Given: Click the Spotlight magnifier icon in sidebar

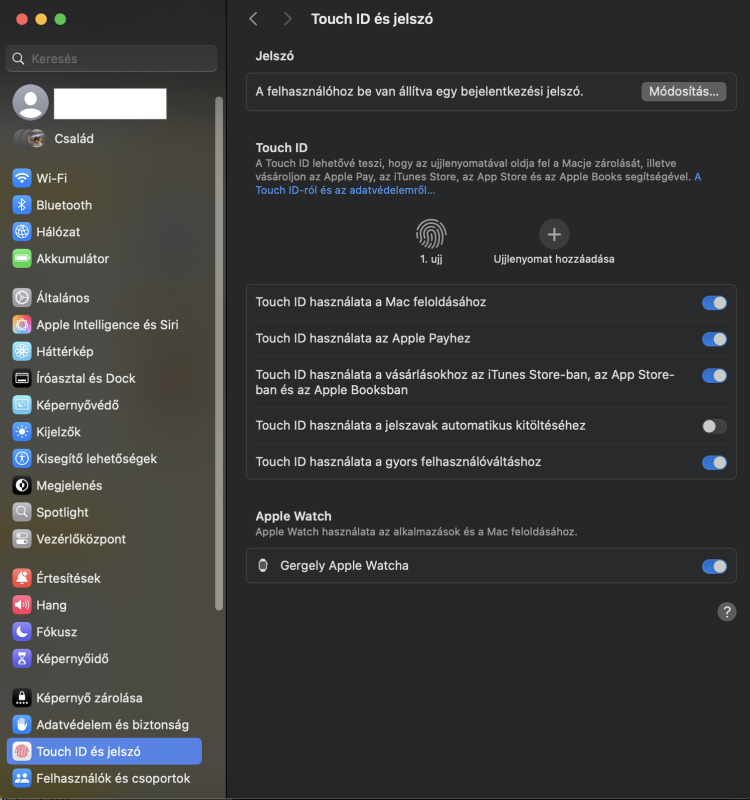Looking at the screenshot, I should click(x=21, y=512).
